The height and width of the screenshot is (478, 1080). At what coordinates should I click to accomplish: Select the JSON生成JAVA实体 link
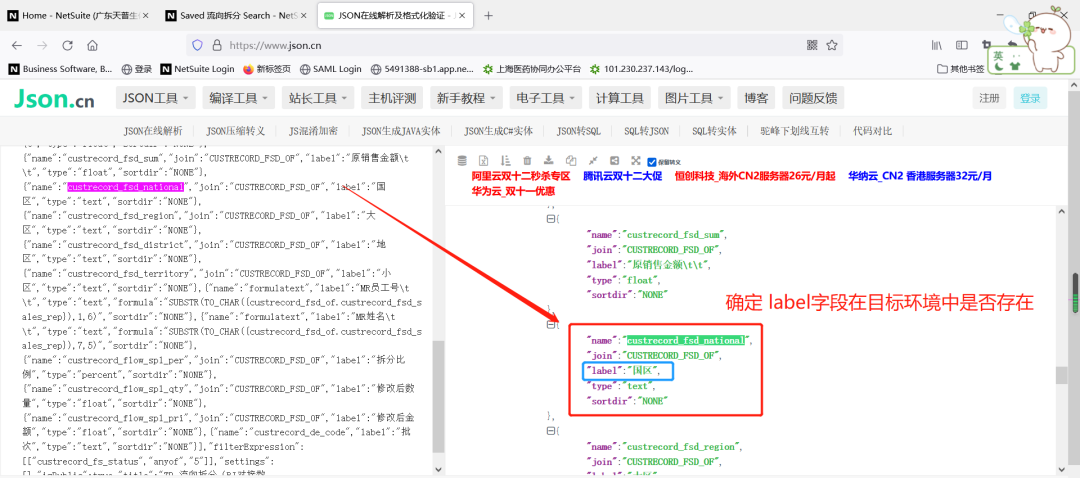(401, 131)
